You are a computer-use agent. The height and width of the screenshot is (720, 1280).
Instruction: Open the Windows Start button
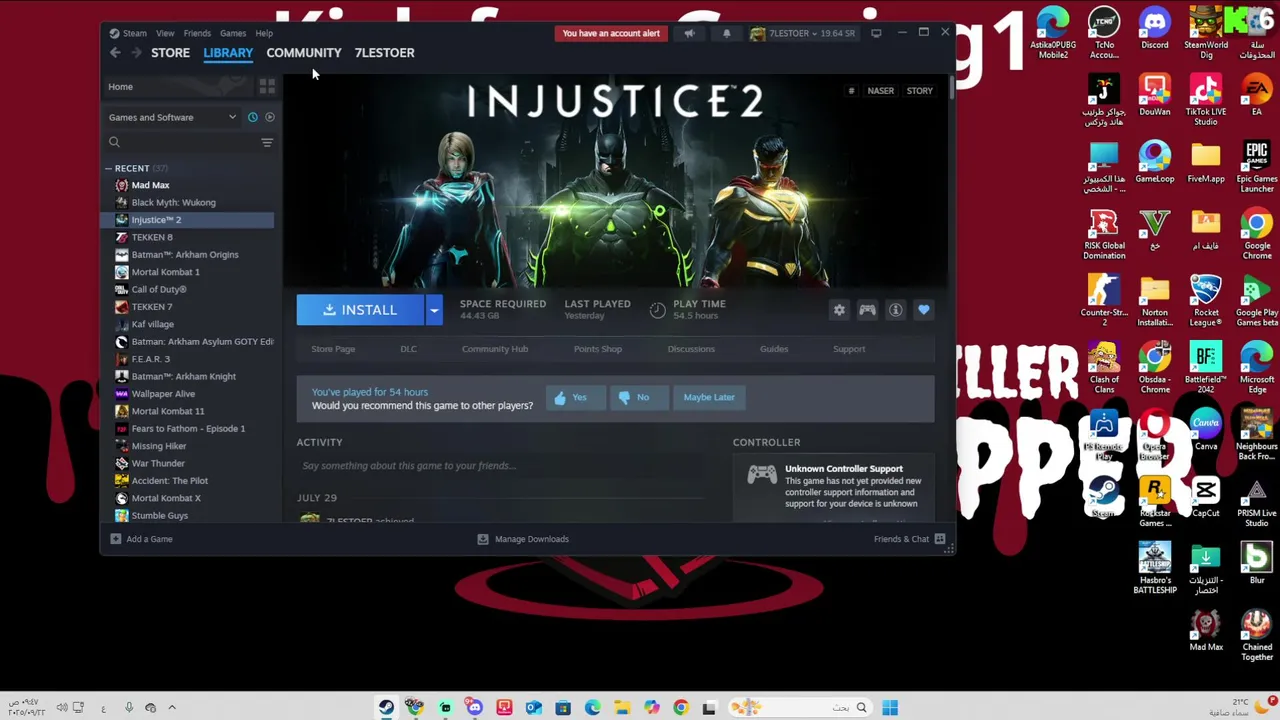(x=889, y=708)
